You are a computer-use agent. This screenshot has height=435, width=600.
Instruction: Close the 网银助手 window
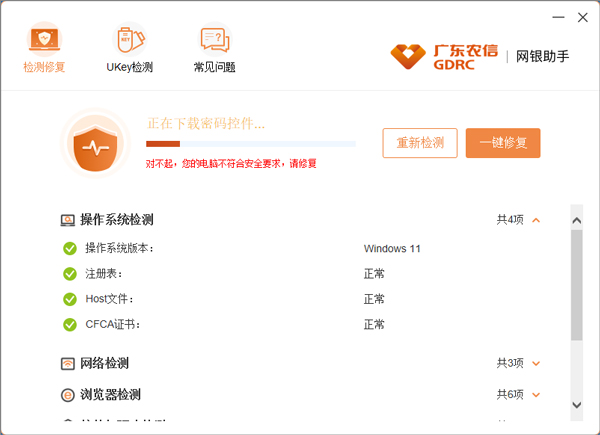pyautogui.click(x=583, y=17)
